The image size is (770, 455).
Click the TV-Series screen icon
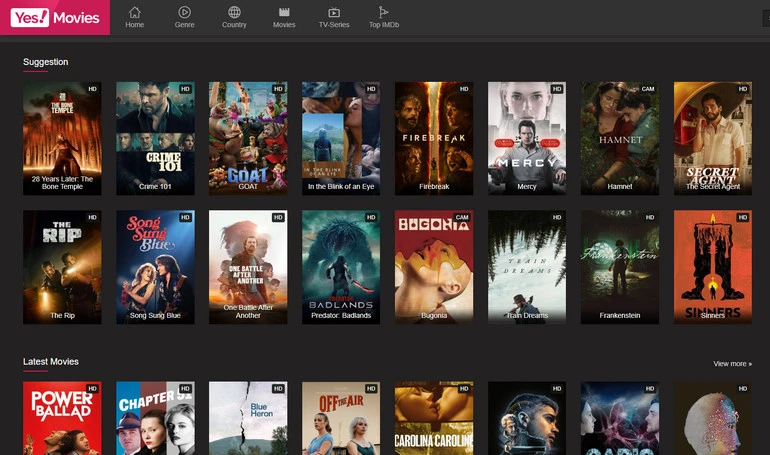(334, 12)
